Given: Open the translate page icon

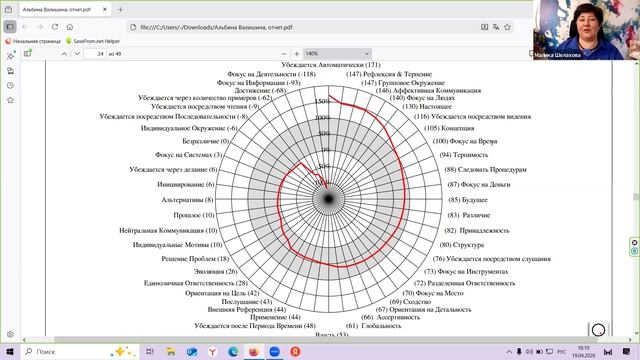Looking at the screenshot, I should coord(496,27).
